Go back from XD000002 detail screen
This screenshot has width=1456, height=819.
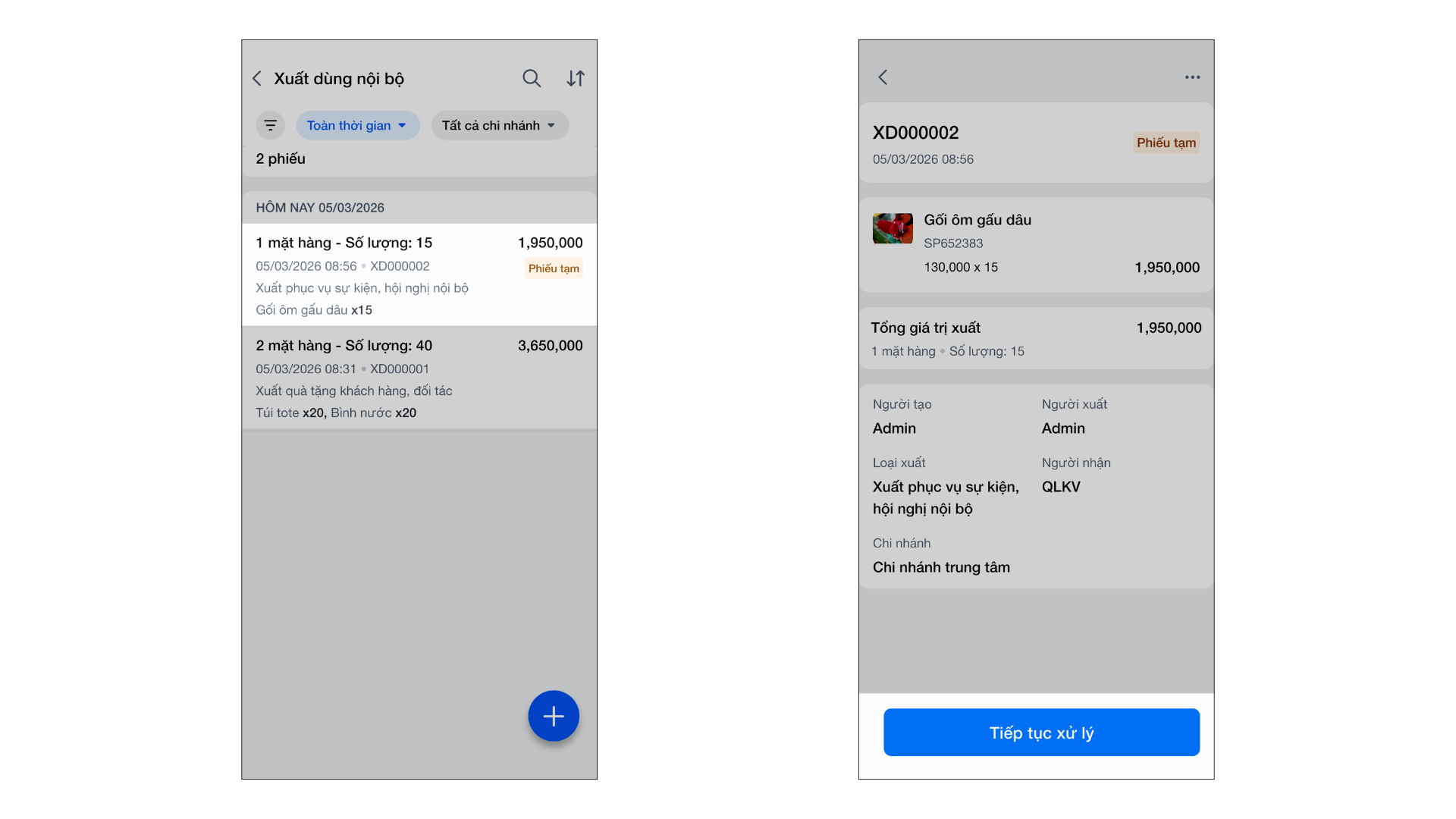883,77
